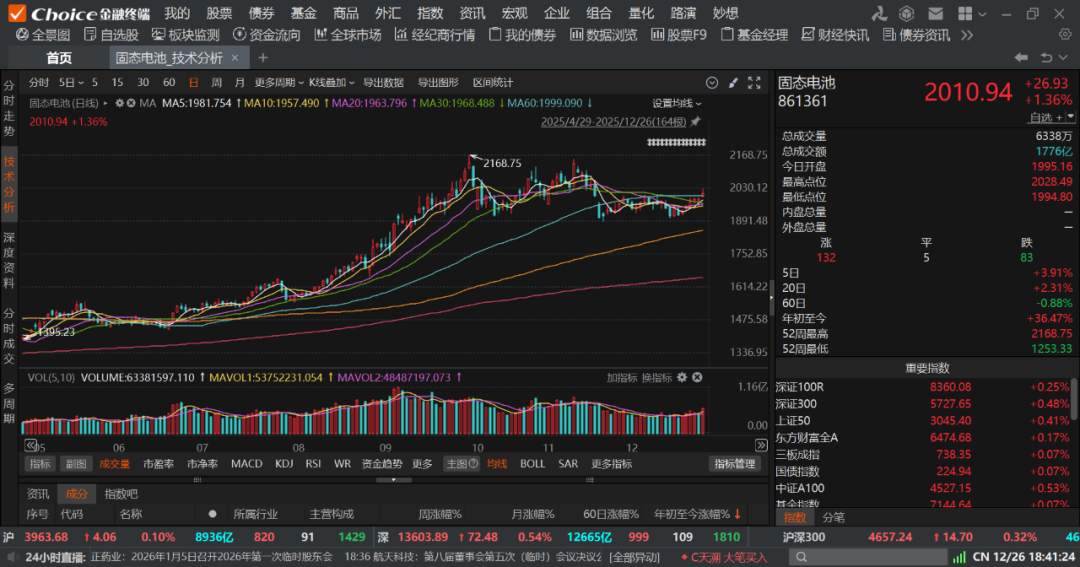Open 资金流向 toolbar shortcut
Viewport: 1080px width, 567px height.
point(267,35)
